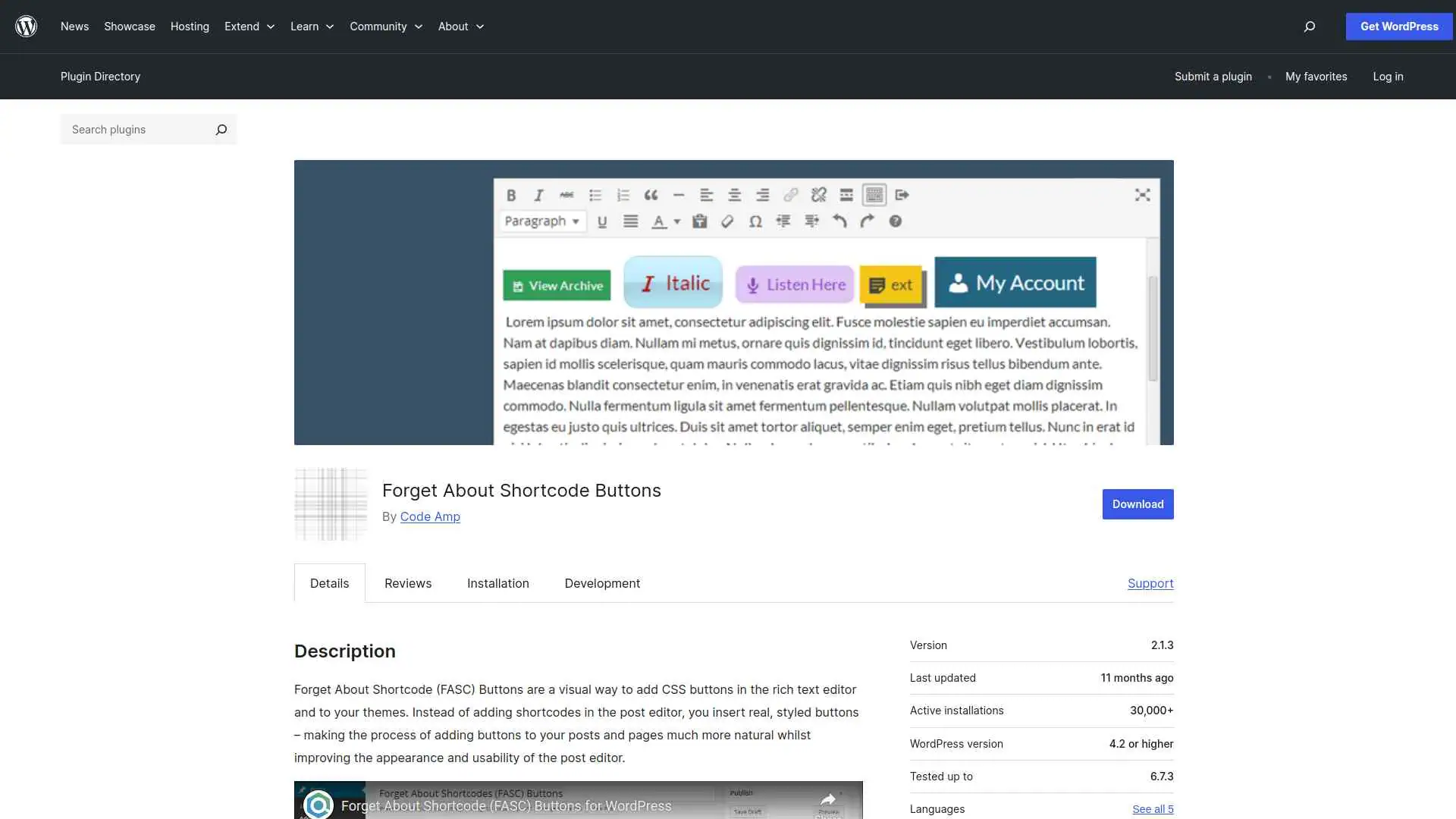The width and height of the screenshot is (1456, 819).
Task: Open the search magnifier in the header
Action: (1309, 27)
